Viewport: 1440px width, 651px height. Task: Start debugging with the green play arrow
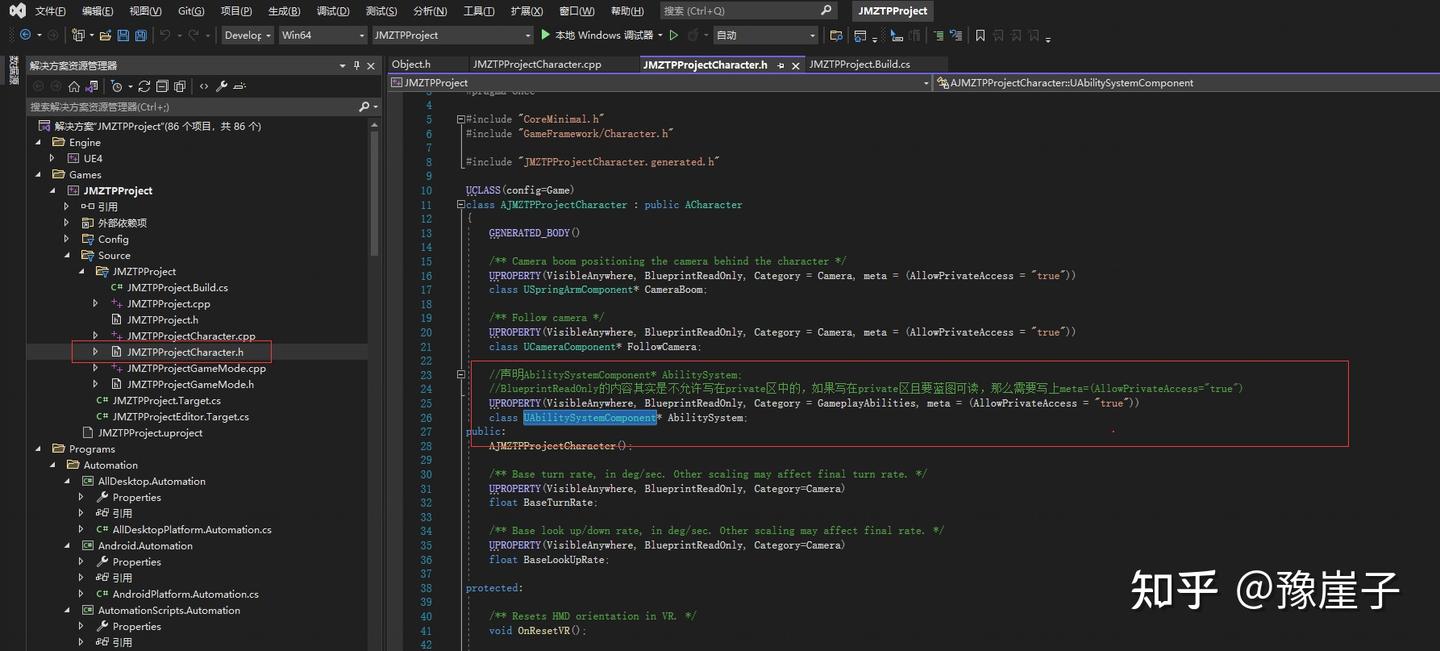(x=545, y=35)
